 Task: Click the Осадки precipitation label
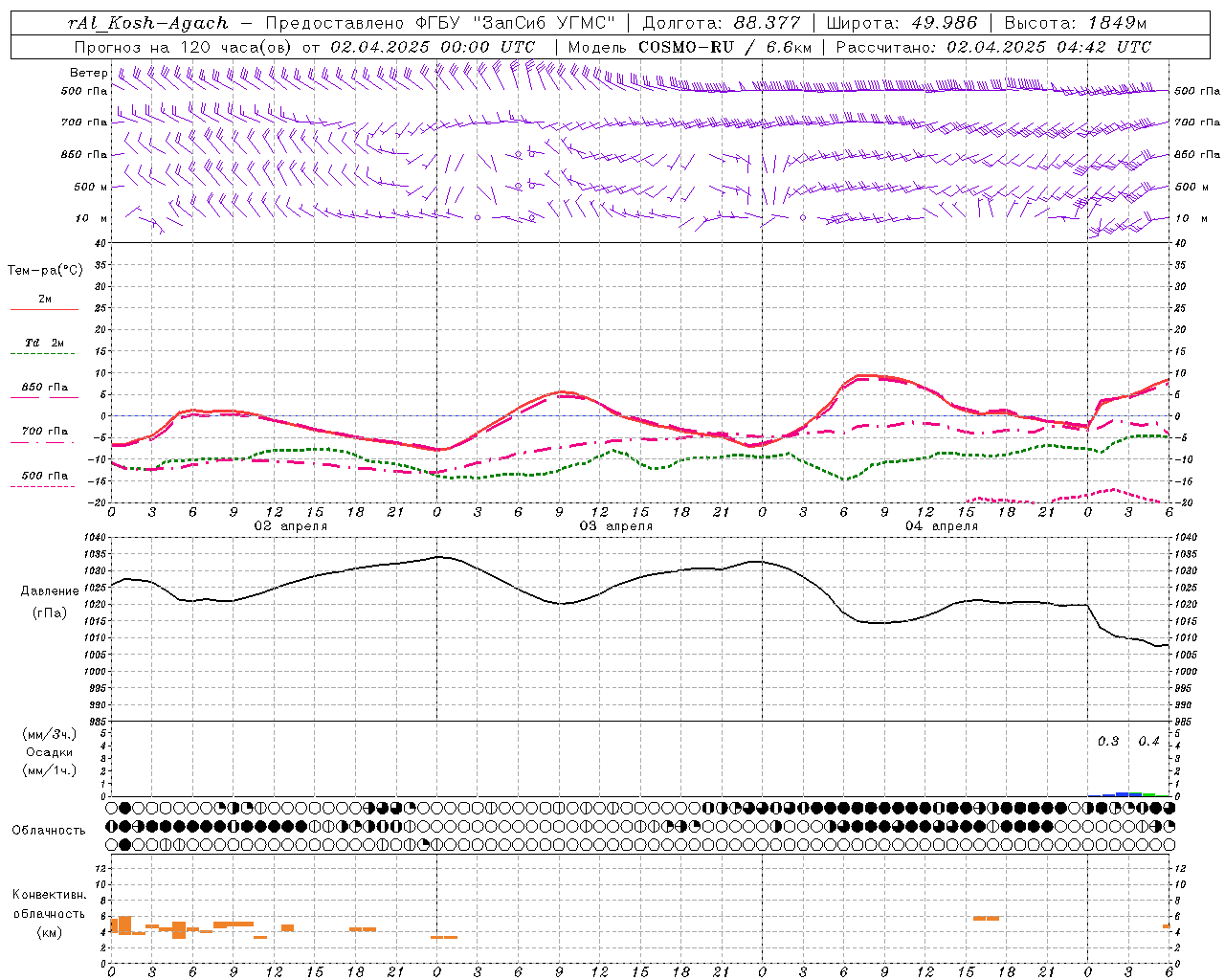[50, 752]
